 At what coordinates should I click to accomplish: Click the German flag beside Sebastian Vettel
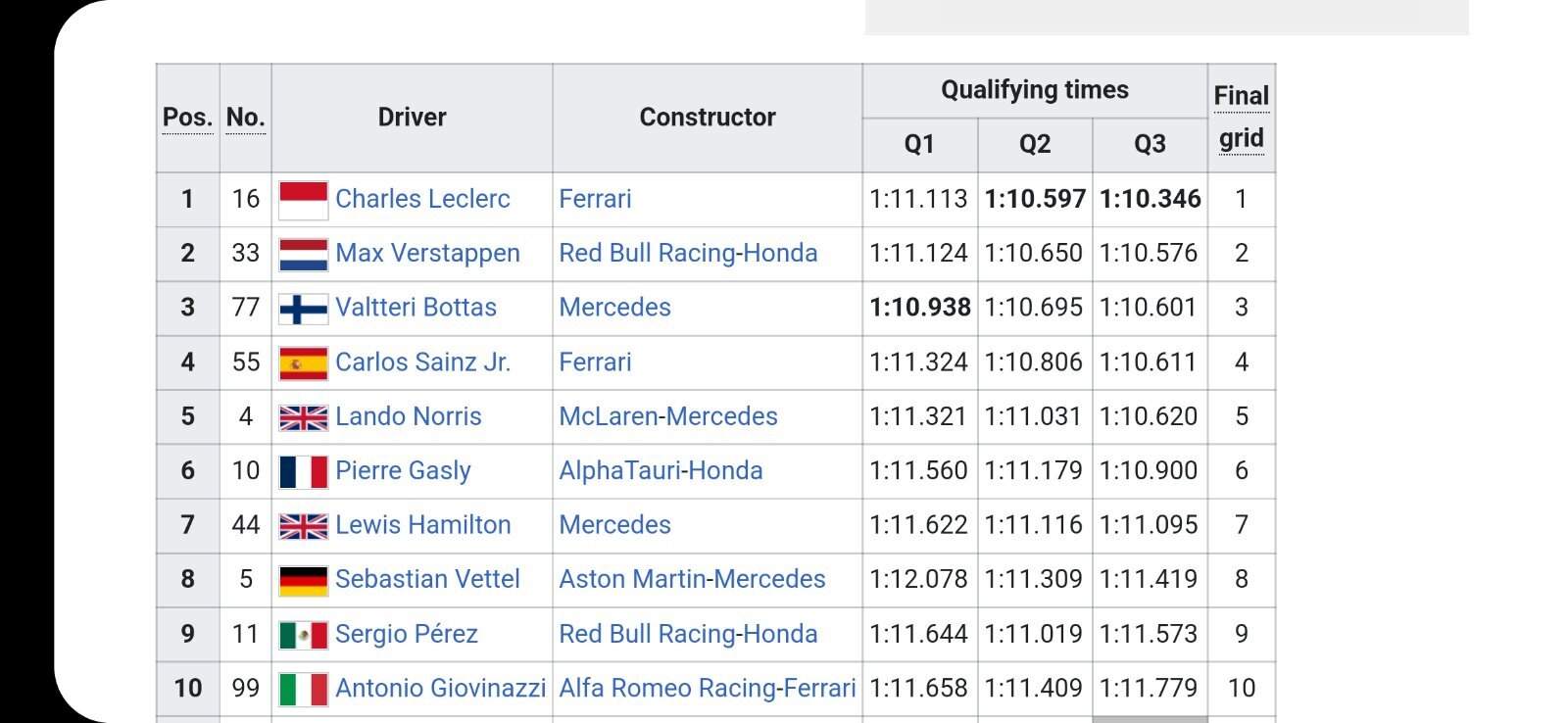pos(303,581)
